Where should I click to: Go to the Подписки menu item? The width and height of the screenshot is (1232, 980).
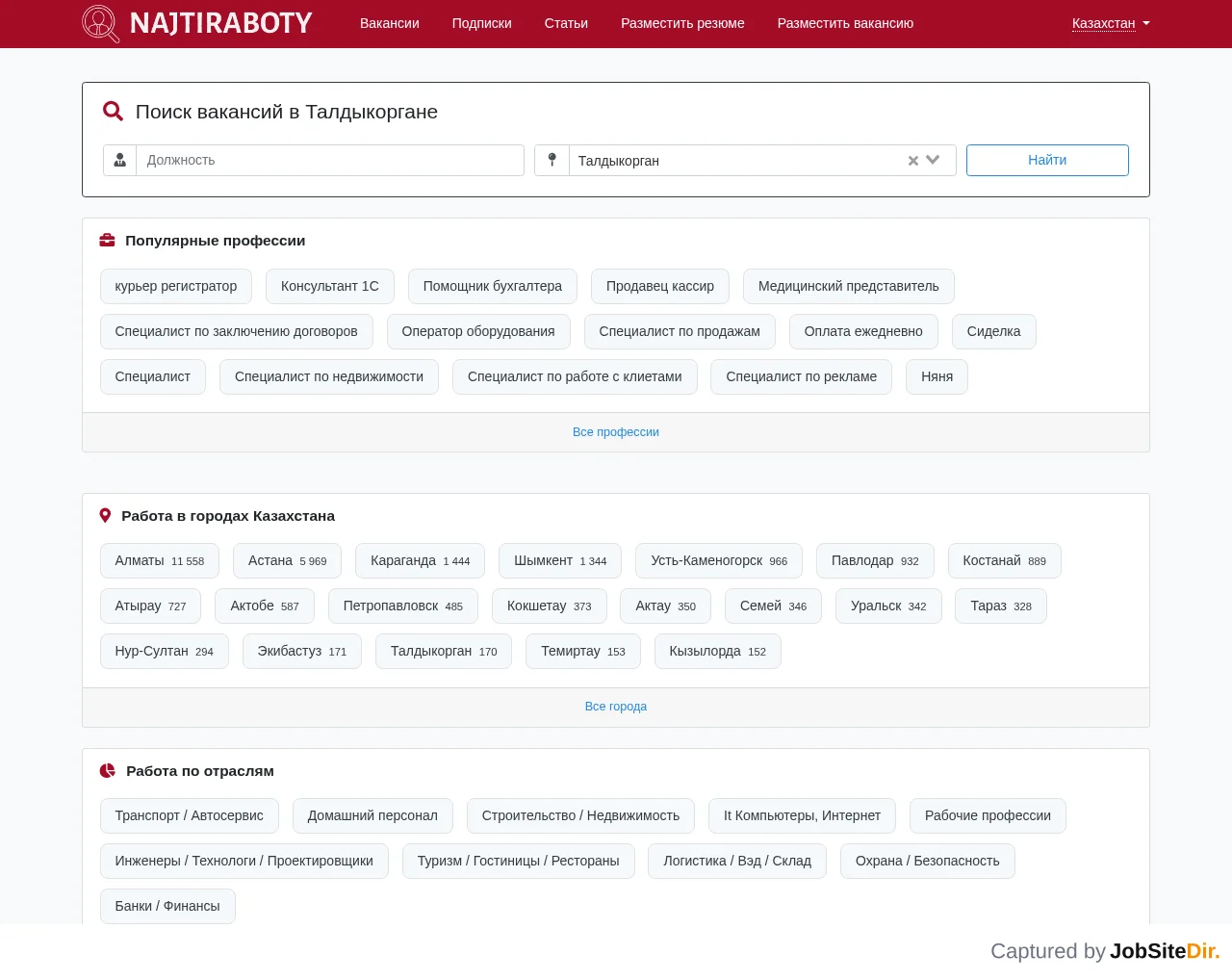point(482,23)
